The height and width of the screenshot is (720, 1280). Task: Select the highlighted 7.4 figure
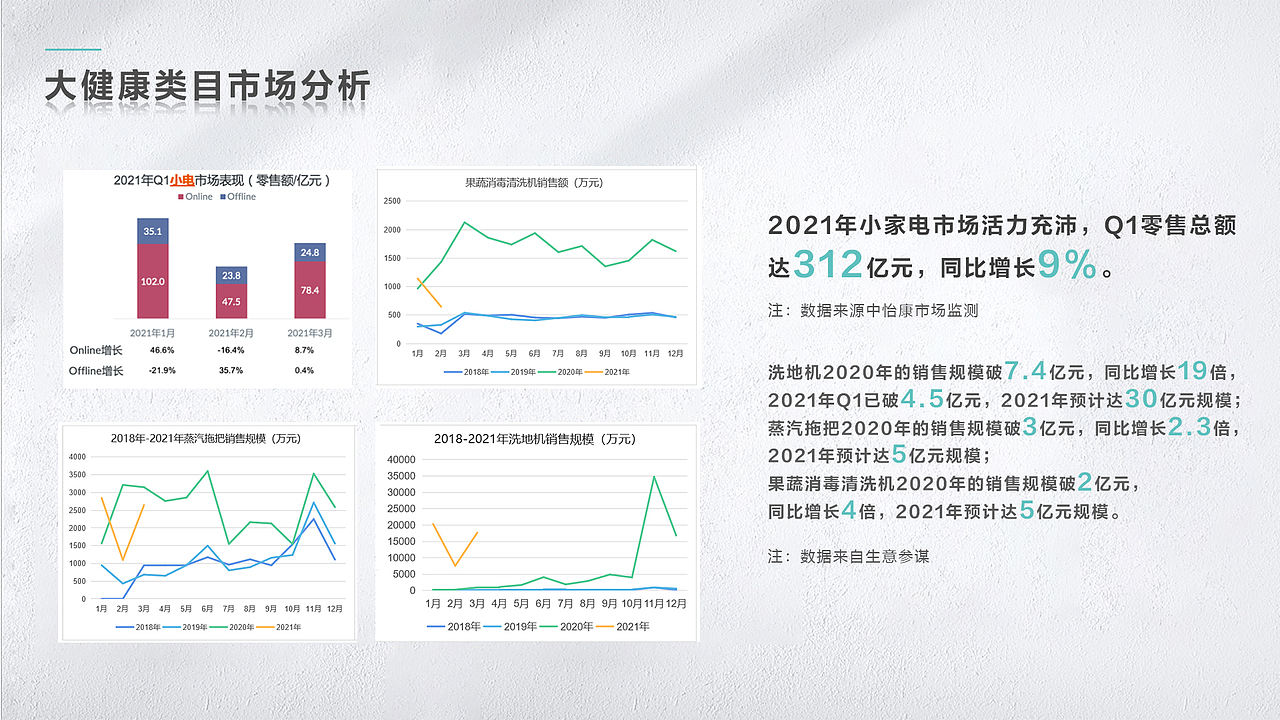click(1025, 372)
